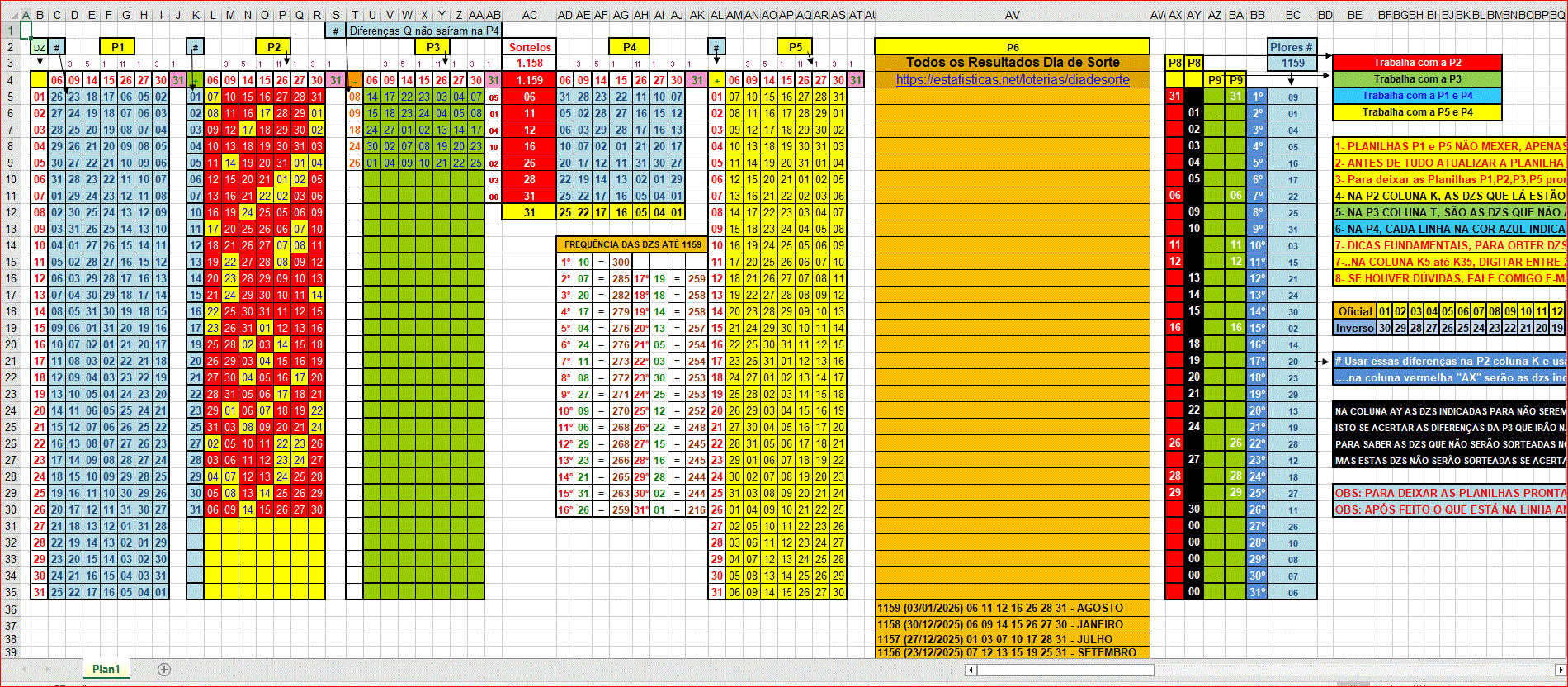Click the previous sheet navigation arrow
This screenshot has height=687, width=1568.
pyautogui.click(x=23, y=670)
